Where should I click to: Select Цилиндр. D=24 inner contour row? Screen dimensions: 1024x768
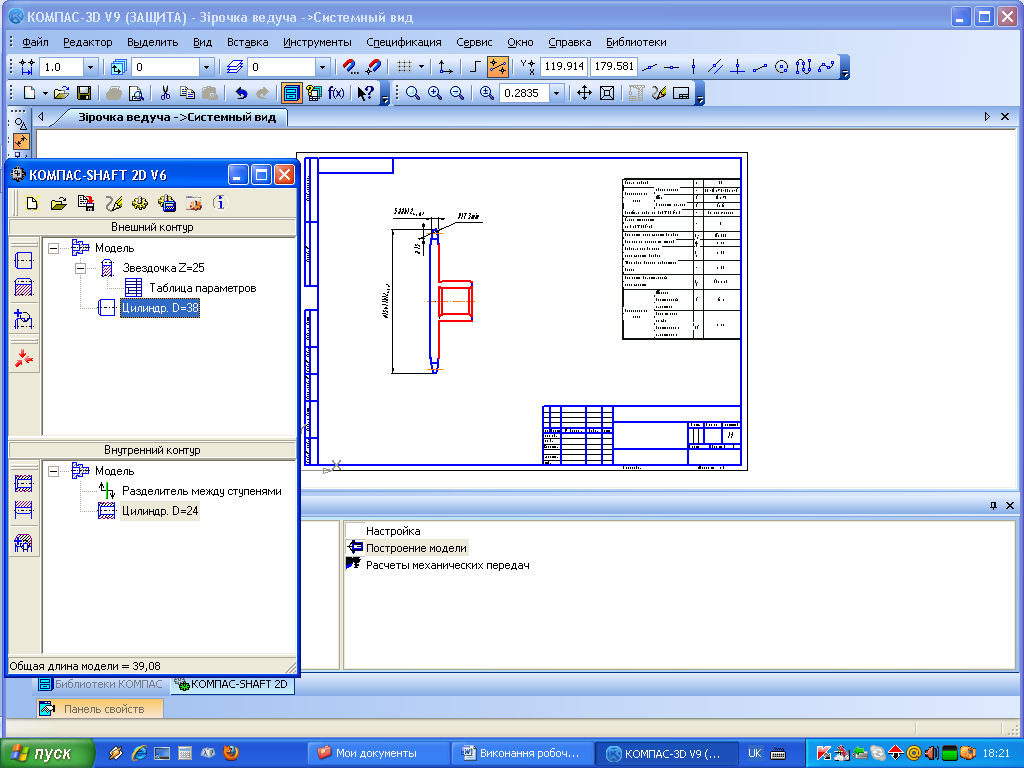click(148, 511)
